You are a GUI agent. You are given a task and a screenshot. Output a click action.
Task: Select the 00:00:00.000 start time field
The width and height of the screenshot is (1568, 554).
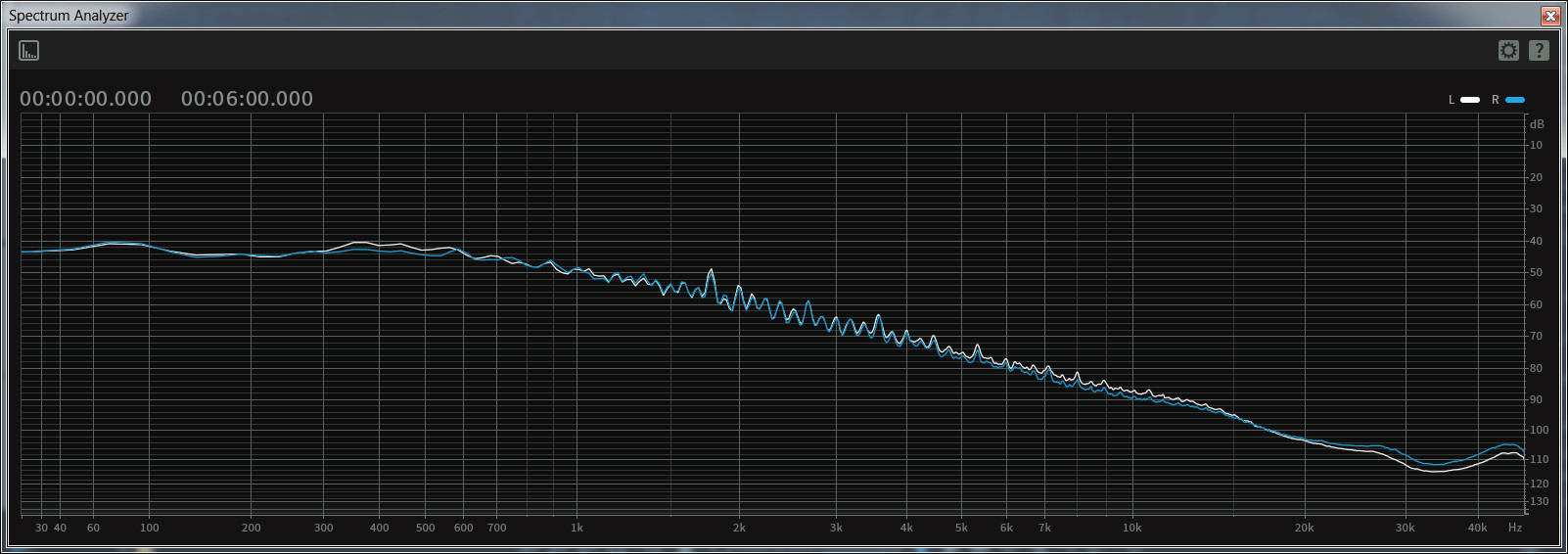[x=86, y=99]
